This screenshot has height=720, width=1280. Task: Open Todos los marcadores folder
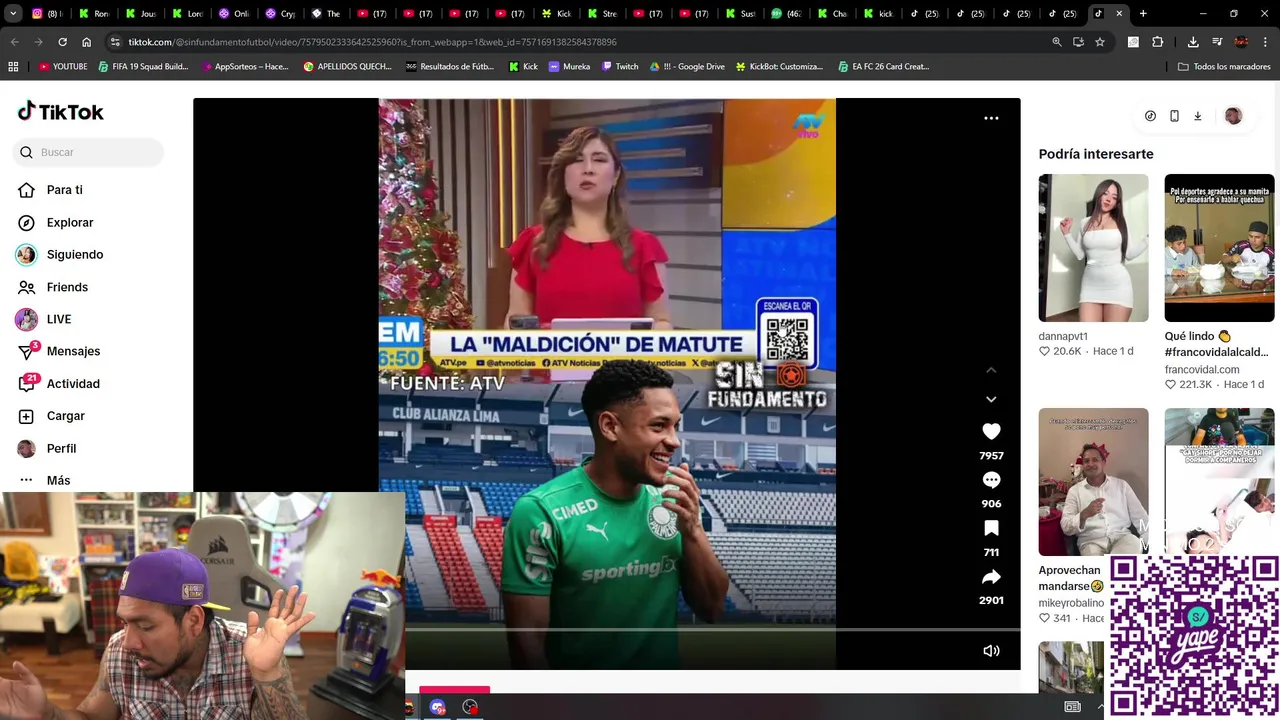[1224, 67]
